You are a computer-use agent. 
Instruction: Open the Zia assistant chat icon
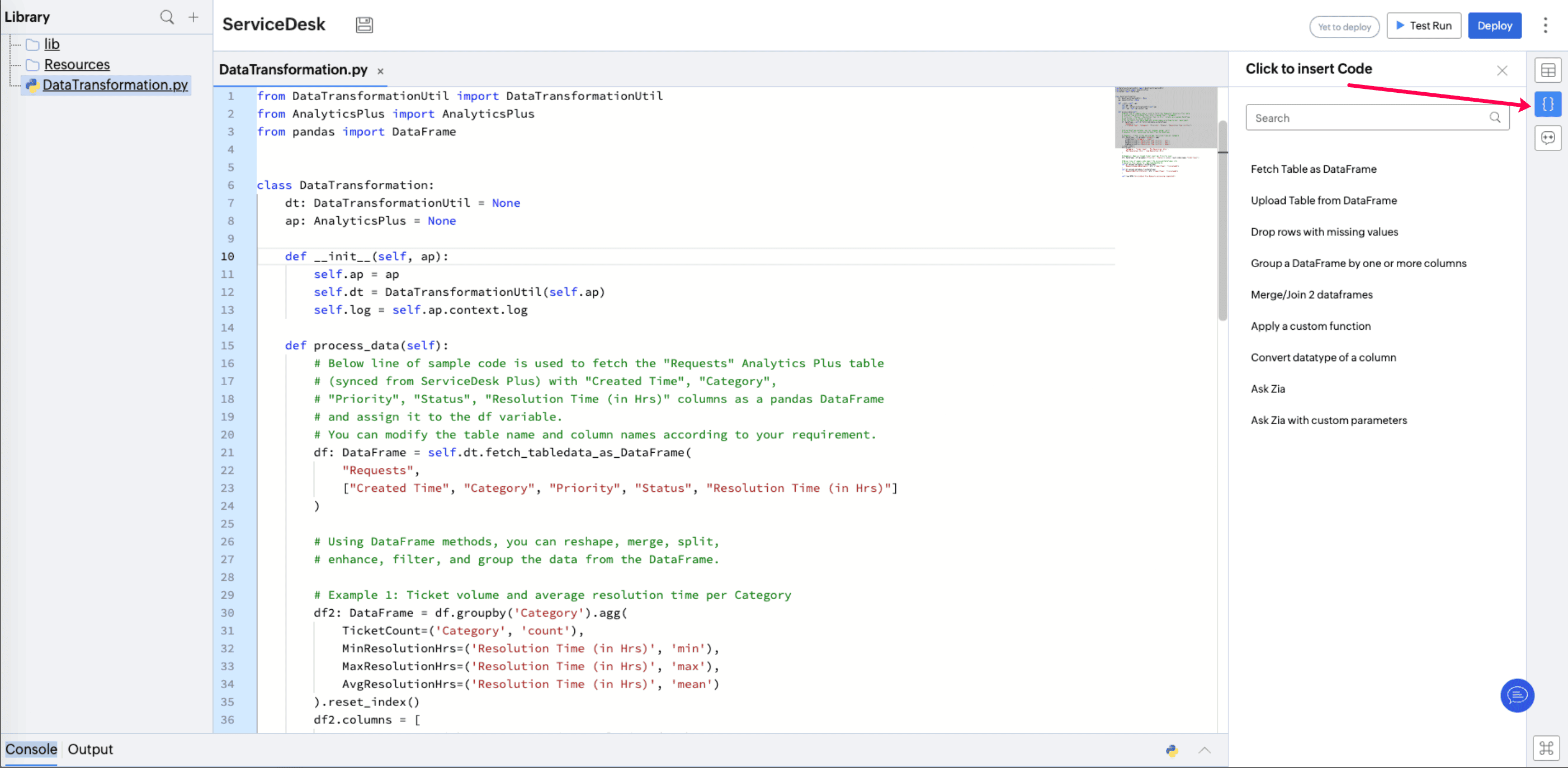(x=1548, y=138)
